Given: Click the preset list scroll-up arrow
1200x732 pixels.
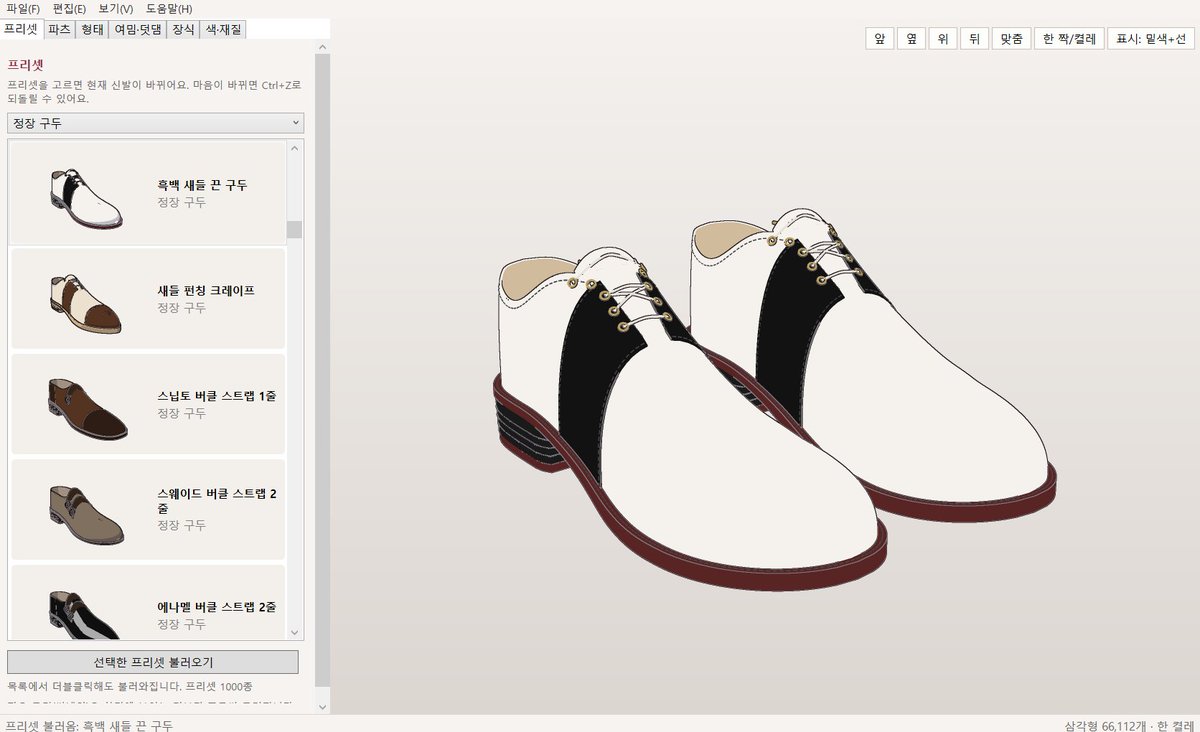Looking at the screenshot, I should click(x=294, y=148).
